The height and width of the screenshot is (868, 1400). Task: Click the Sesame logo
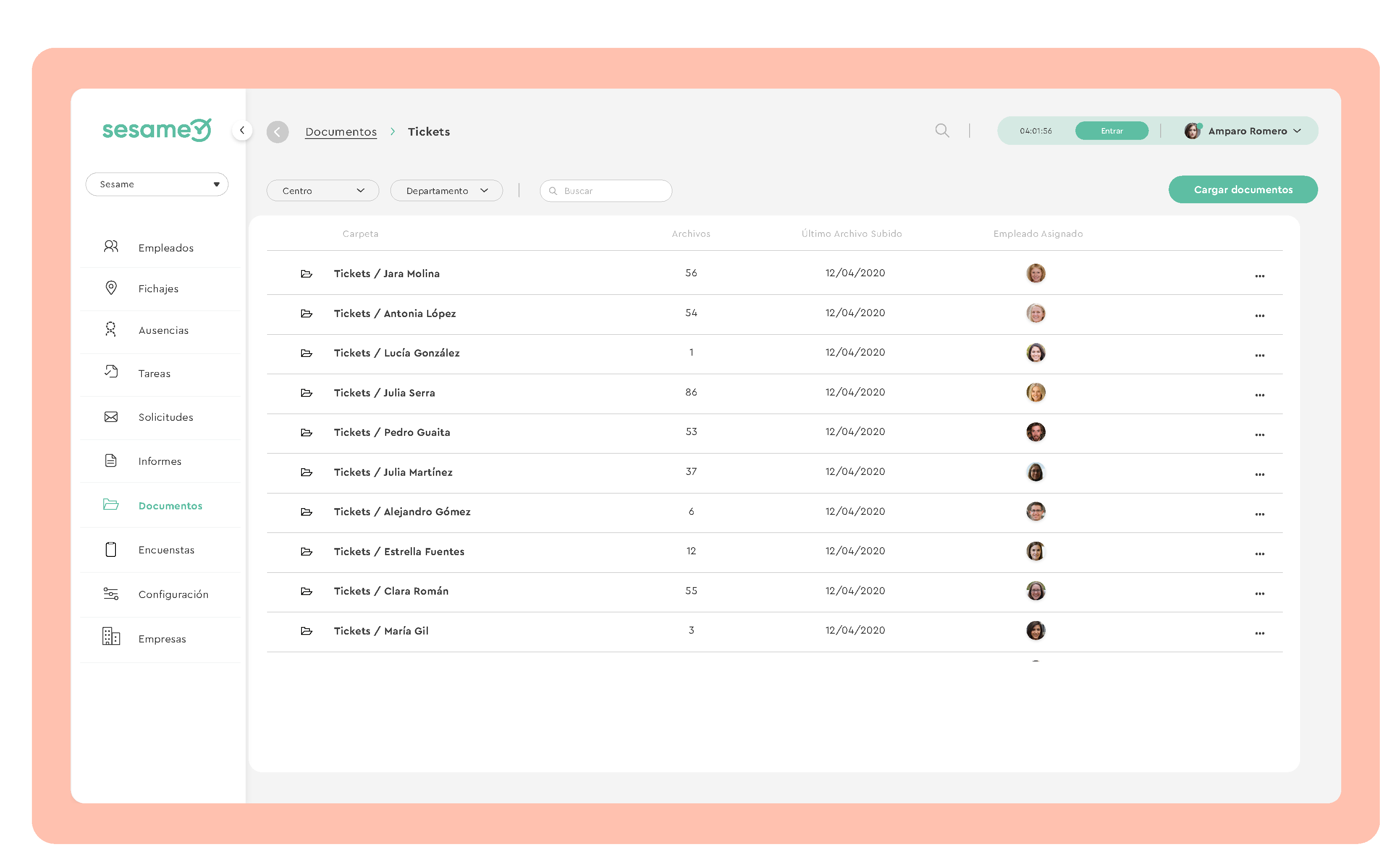pos(157,130)
